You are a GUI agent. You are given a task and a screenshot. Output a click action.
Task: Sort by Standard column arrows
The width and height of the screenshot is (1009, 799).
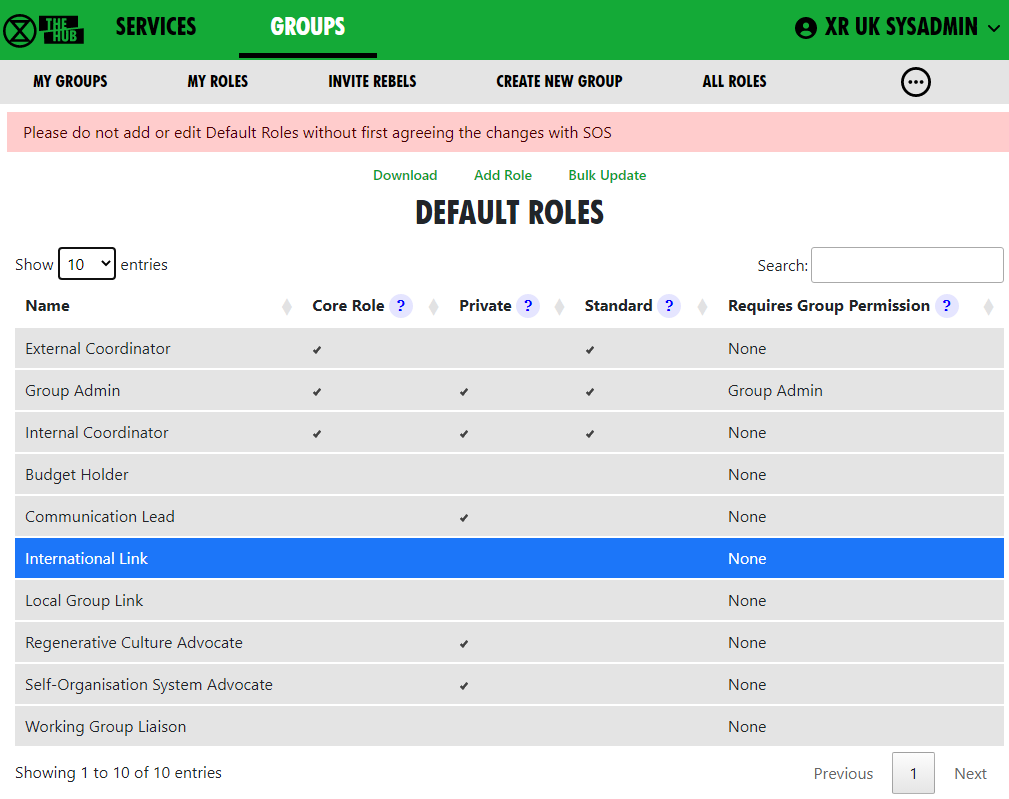point(703,307)
